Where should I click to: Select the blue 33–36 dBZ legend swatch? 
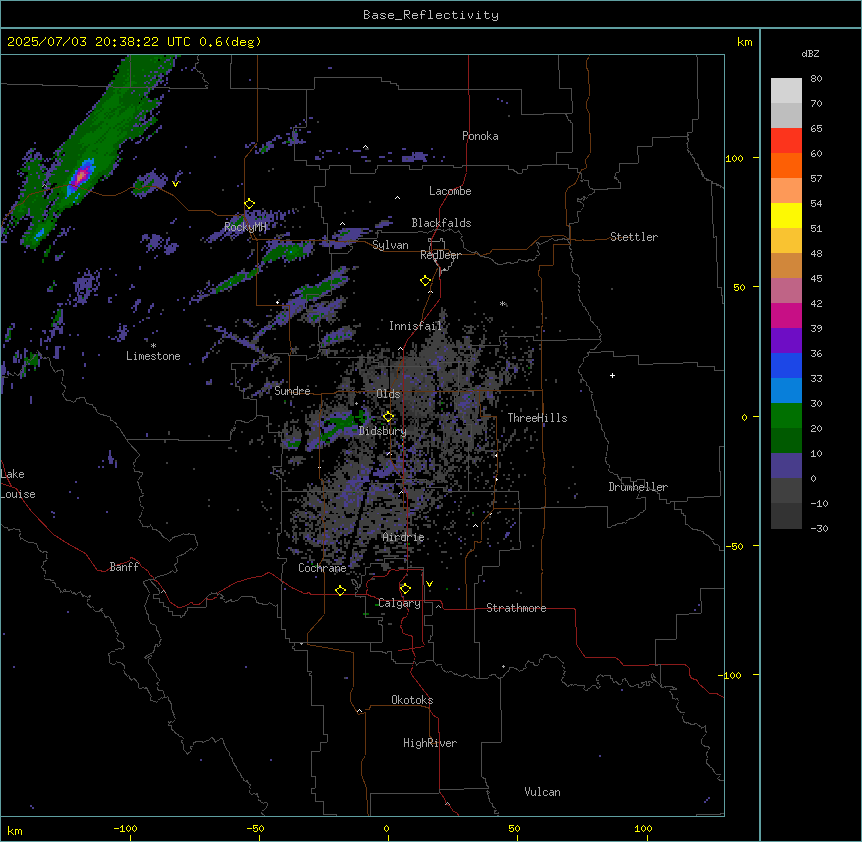[x=786, y=365]
